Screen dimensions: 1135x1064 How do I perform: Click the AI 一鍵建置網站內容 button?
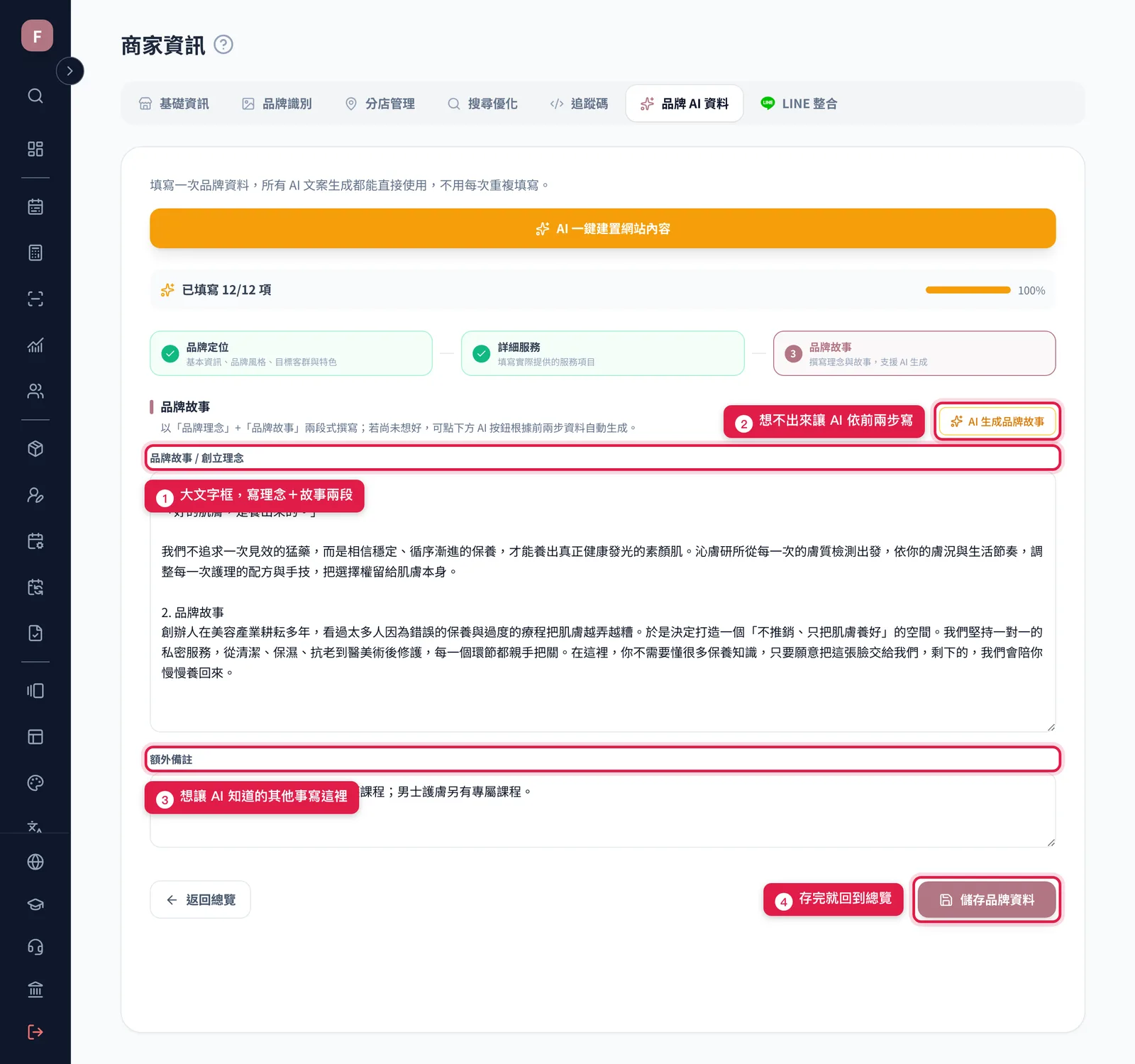point(603,228)
